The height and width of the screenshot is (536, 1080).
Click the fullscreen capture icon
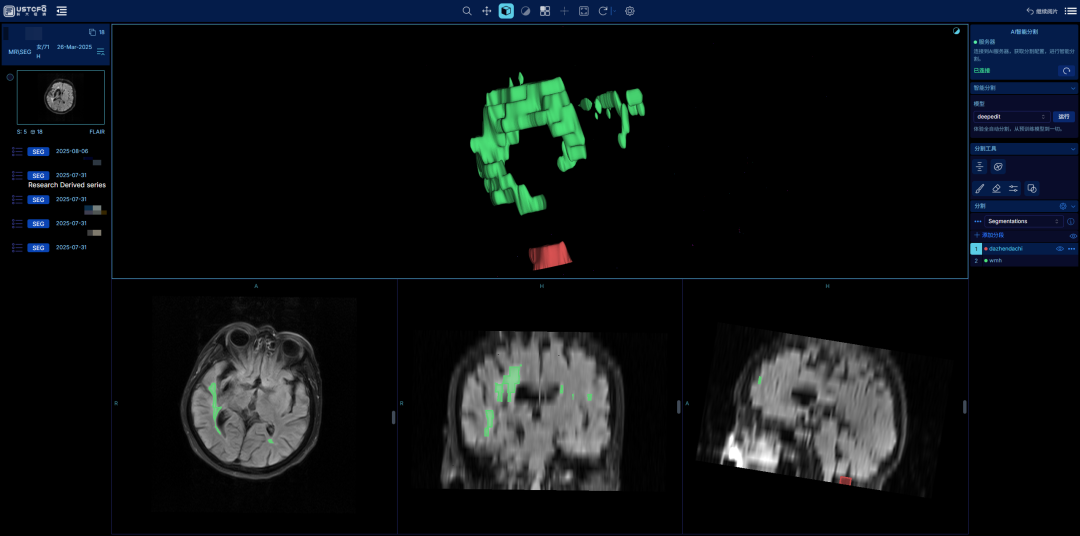point(584,11)
